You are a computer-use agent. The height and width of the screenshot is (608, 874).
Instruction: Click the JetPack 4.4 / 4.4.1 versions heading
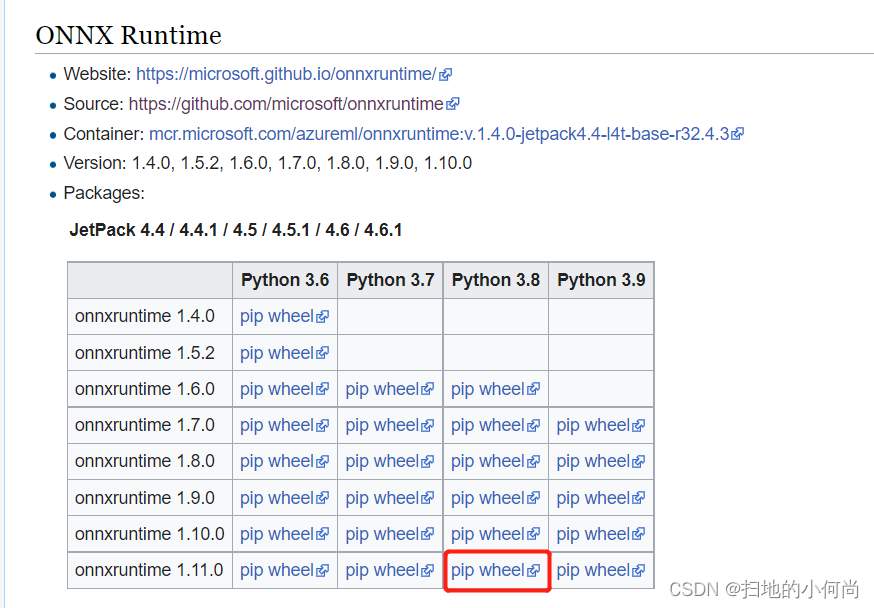point(236,230)
